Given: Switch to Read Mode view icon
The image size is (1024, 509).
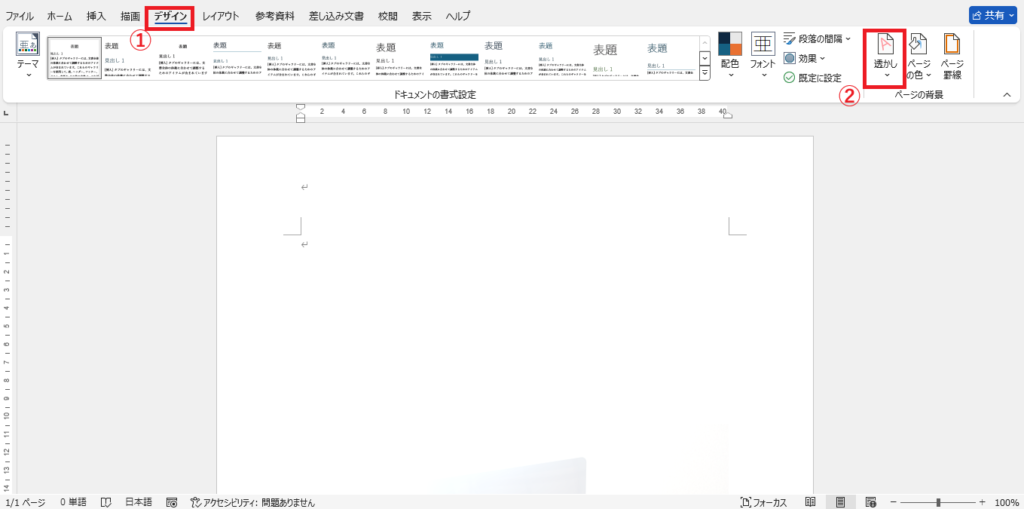Looking at the screenshot, I should (x=810, y=502).
